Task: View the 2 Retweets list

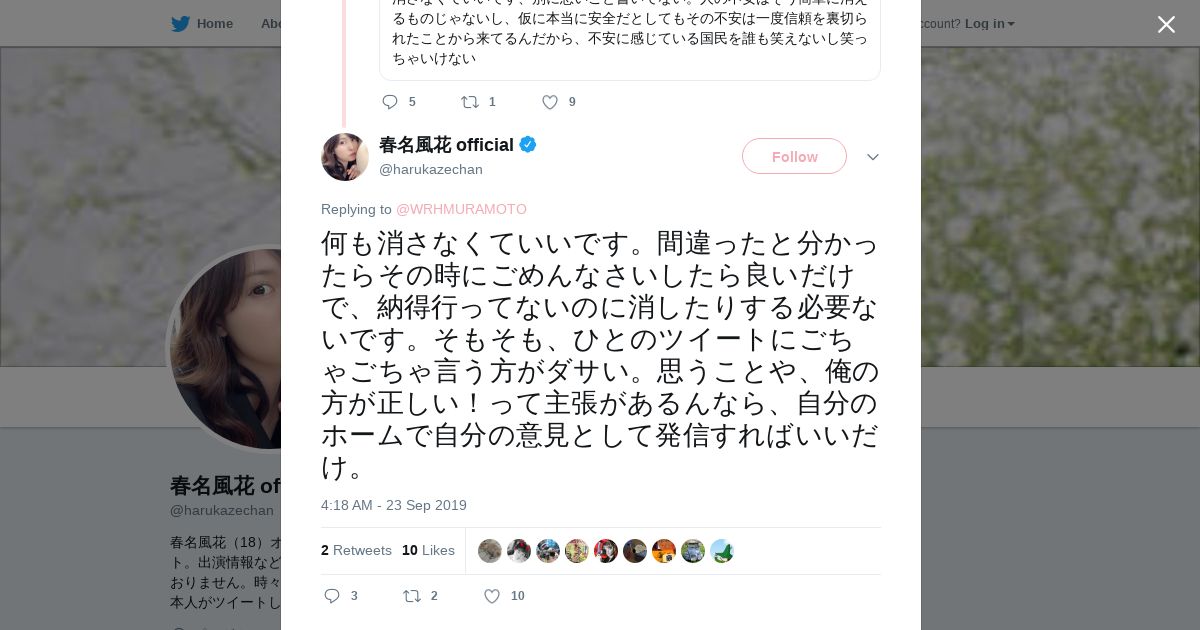Action: [356, 550]
